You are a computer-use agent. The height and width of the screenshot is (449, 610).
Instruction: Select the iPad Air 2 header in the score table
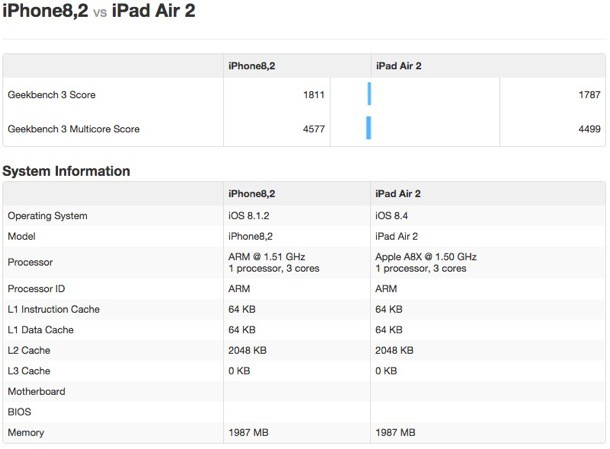click(399, 66)
